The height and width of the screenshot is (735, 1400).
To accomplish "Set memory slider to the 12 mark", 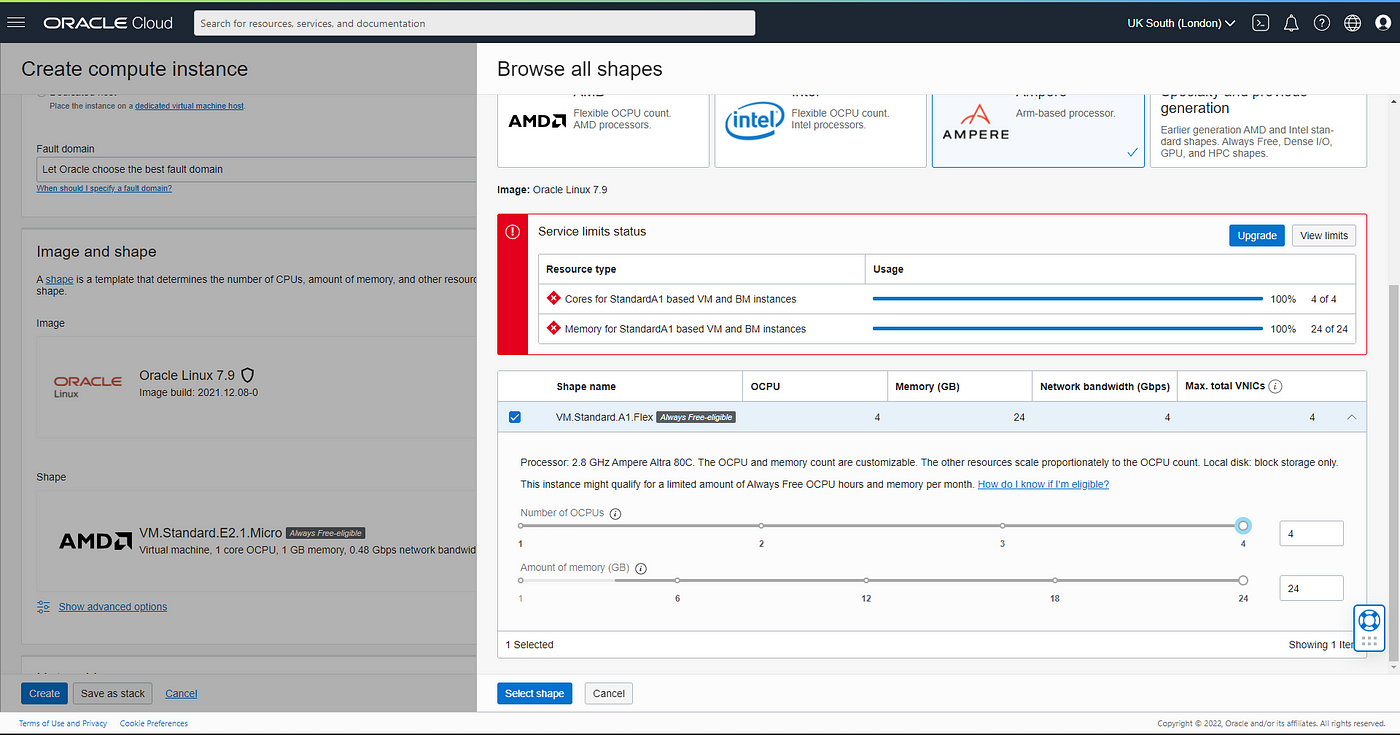I will coord(866,580).
